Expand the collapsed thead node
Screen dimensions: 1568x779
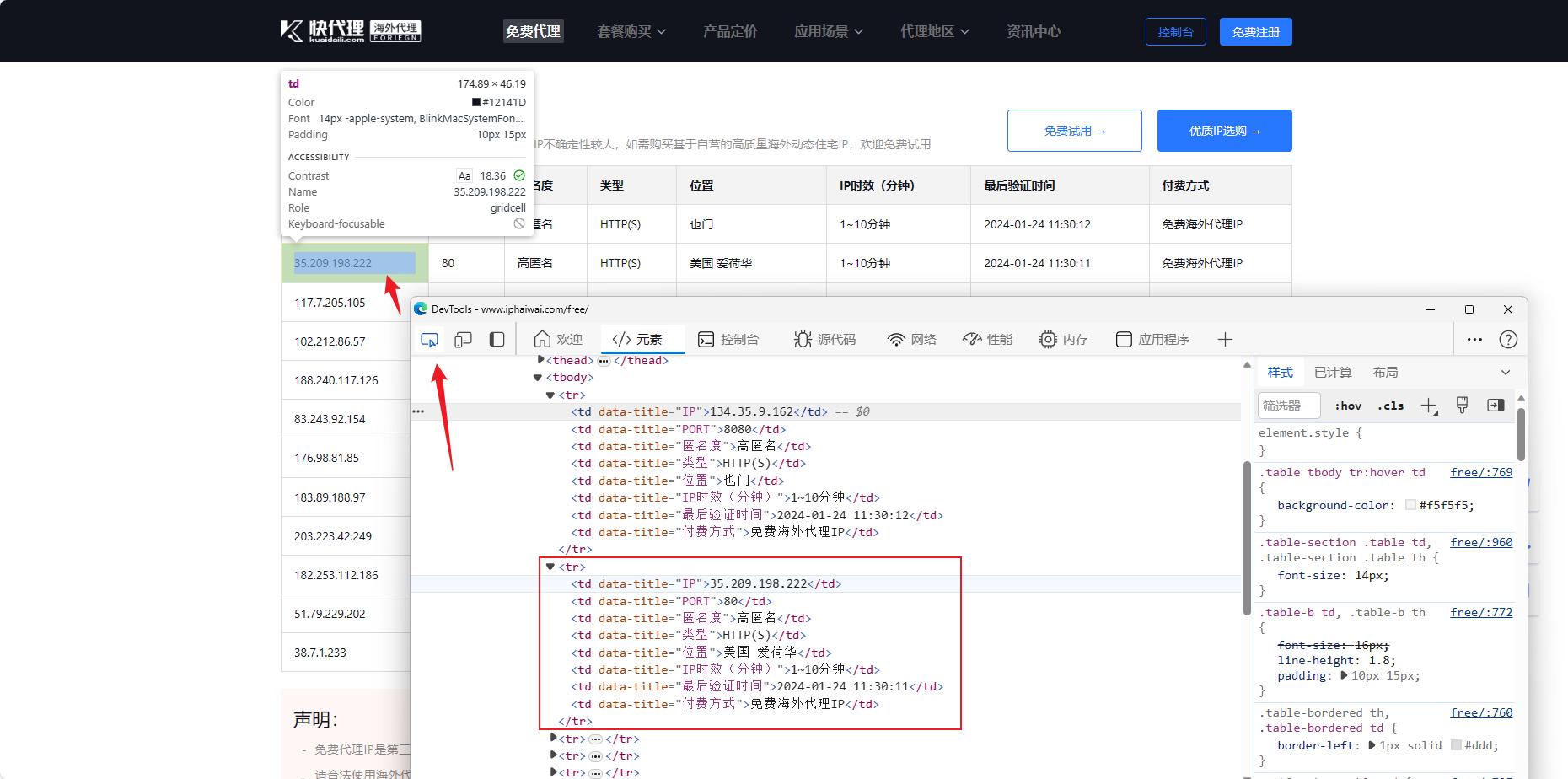[540, 360]
